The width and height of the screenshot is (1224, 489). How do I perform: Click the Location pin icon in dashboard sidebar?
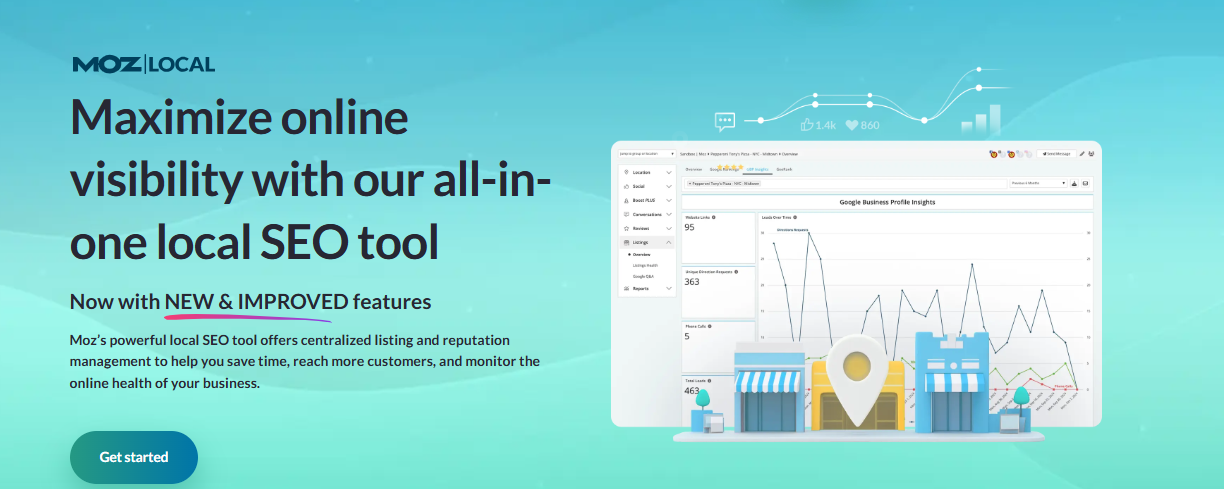(x=626, y=172)
